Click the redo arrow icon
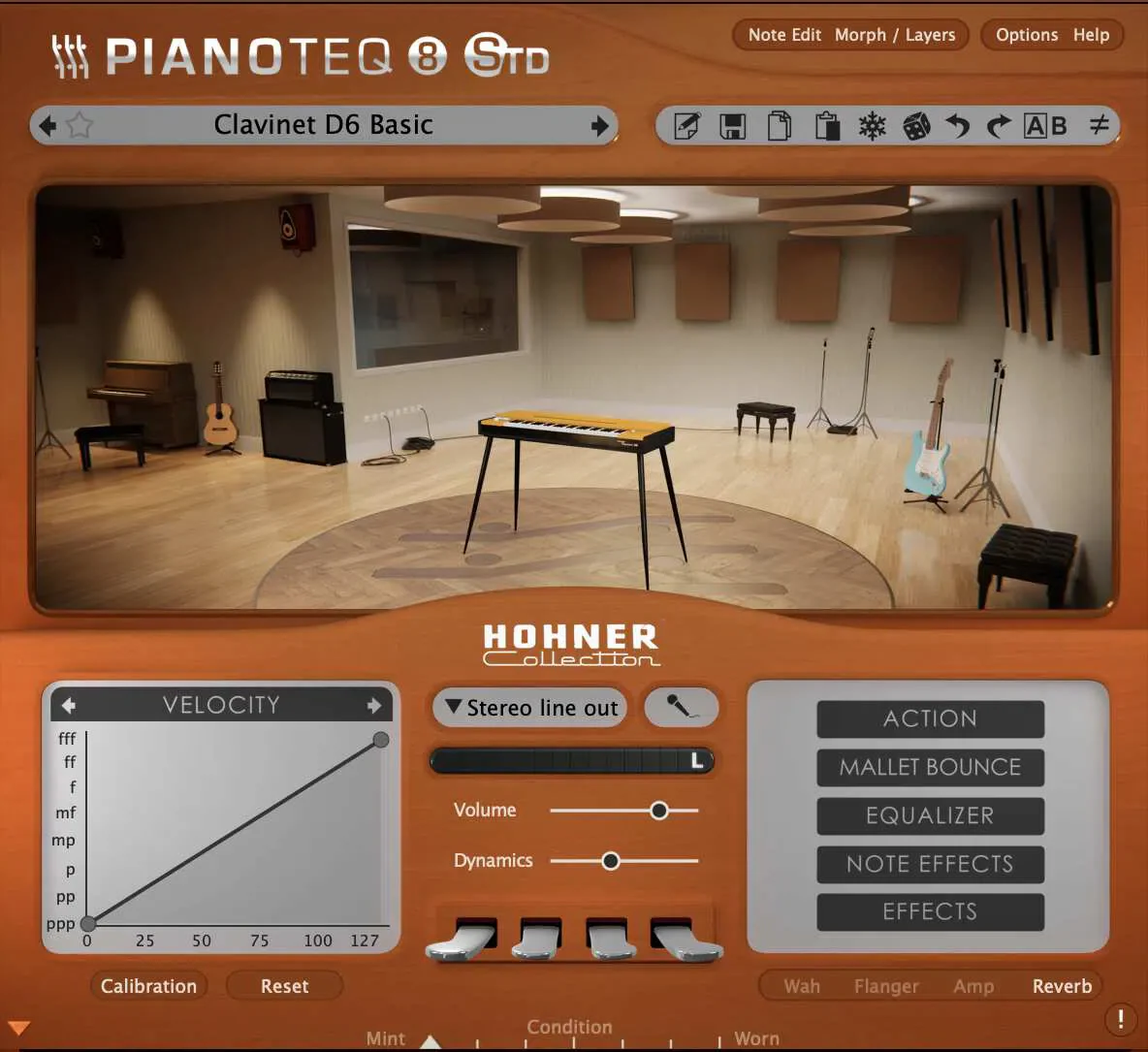Image resolution: width=1148 pixels, height=1052 pixels. click(998, 126)
